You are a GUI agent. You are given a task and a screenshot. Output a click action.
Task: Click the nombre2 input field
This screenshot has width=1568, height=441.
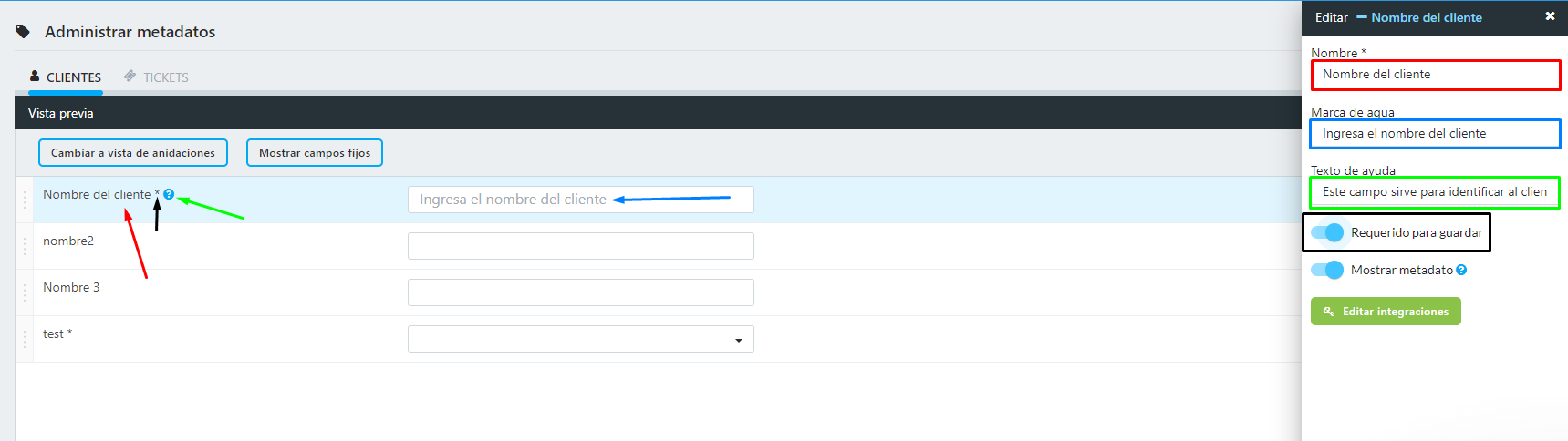[581, 246]
